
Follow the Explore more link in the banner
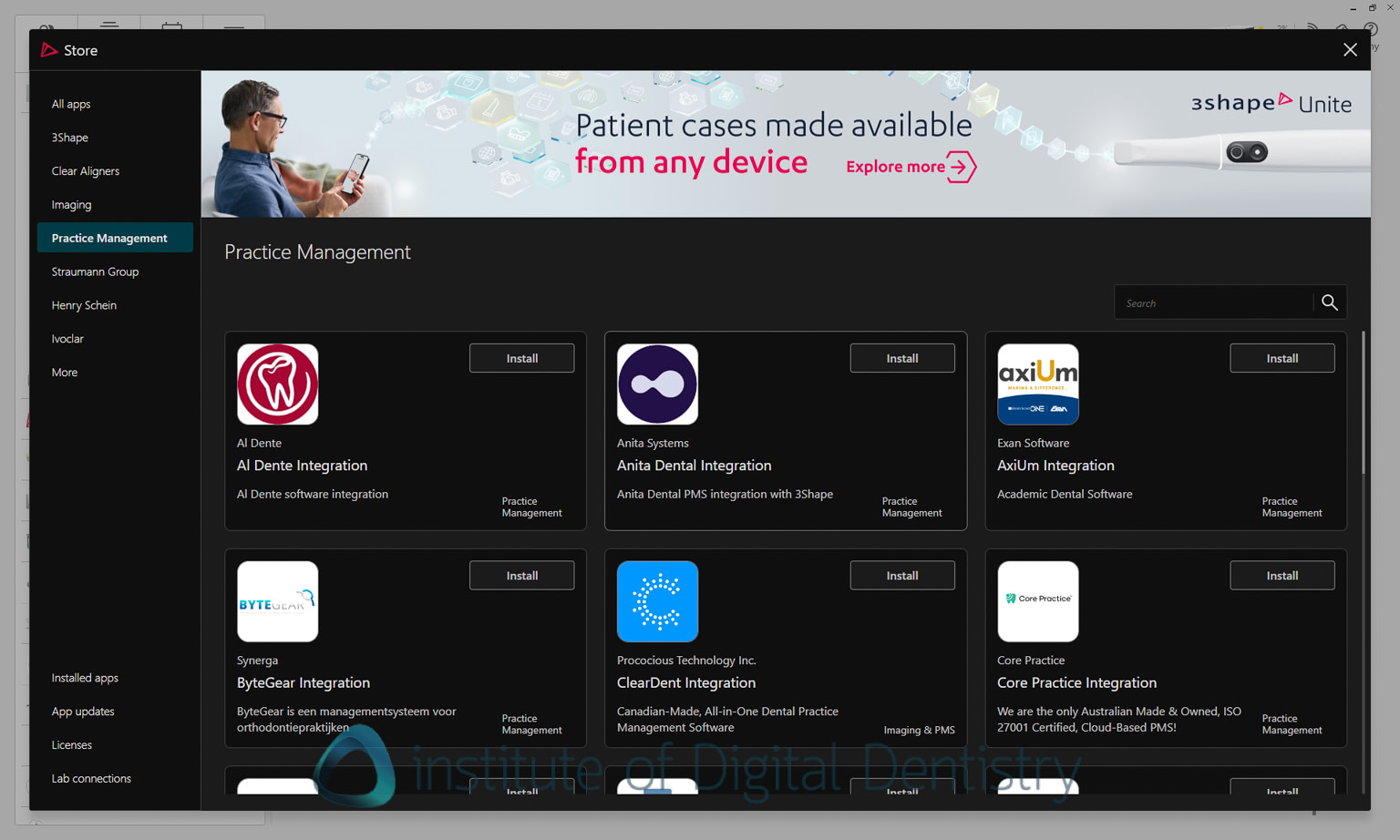(x=910, y=167)
